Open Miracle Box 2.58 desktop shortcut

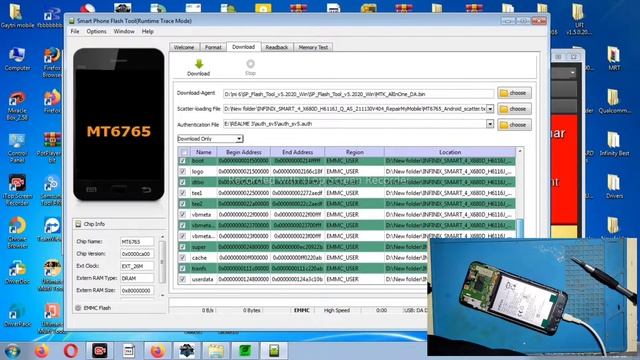(17, 106)
